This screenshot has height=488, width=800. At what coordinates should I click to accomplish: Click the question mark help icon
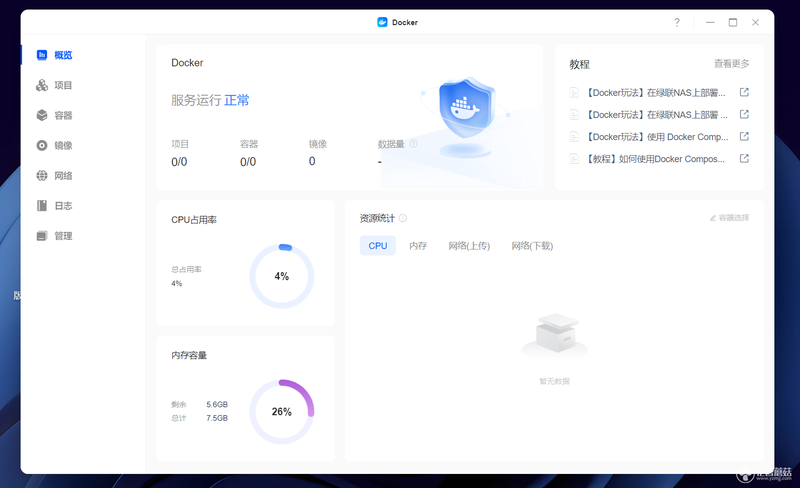point(677,22)
